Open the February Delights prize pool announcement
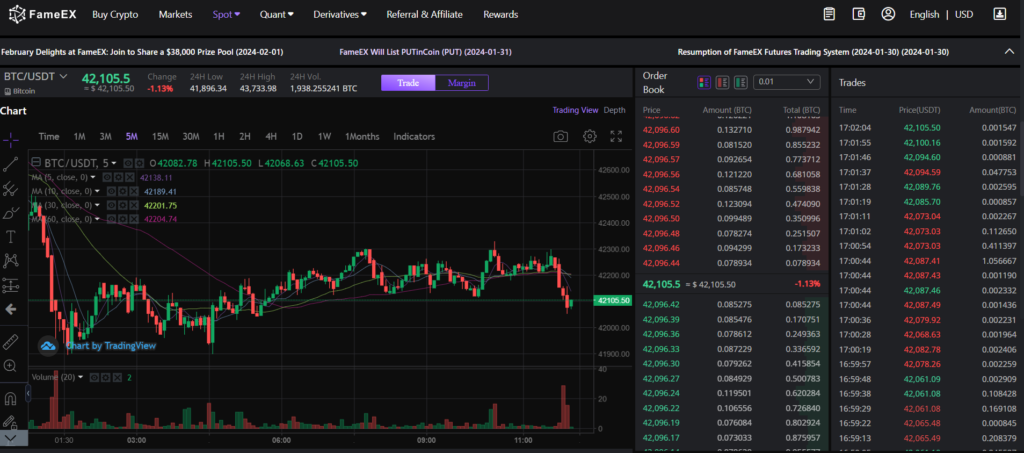 point(142,52)
